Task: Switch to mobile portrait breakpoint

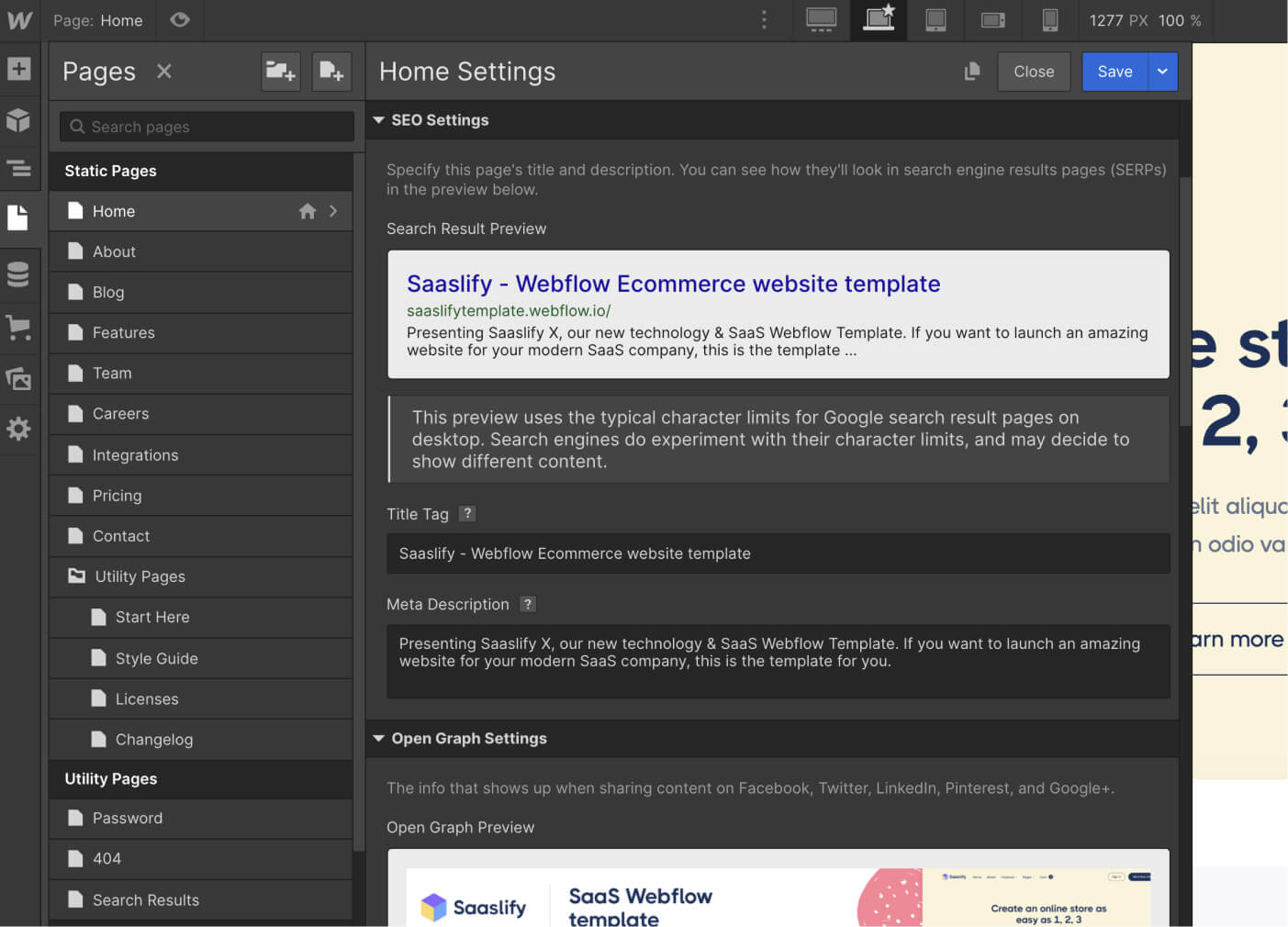Action: pyautogui.click(x=1049, y=19)
